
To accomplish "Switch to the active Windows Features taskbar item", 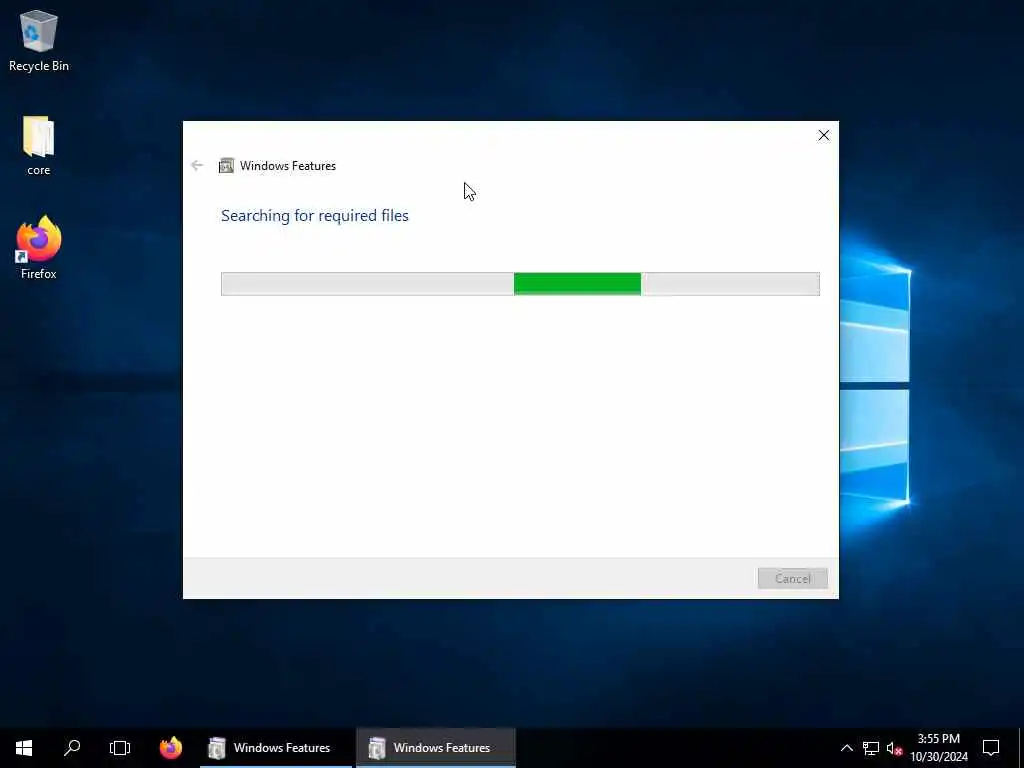I will point(436,748).
